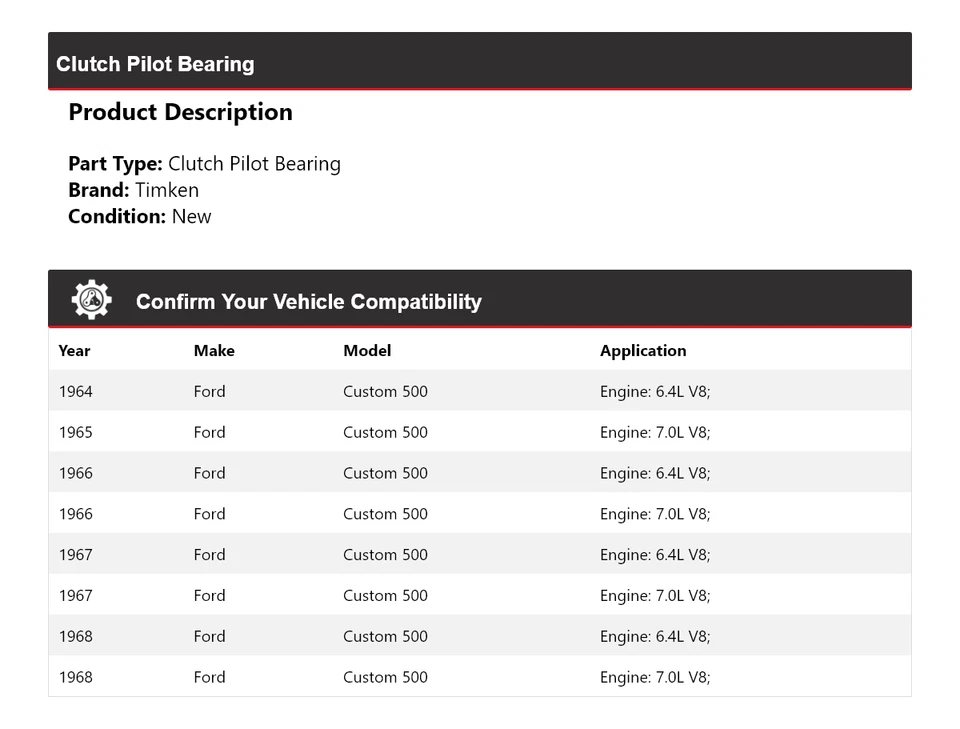Click Engine 6.4L V8 in the 1968 row

(655, 636)
